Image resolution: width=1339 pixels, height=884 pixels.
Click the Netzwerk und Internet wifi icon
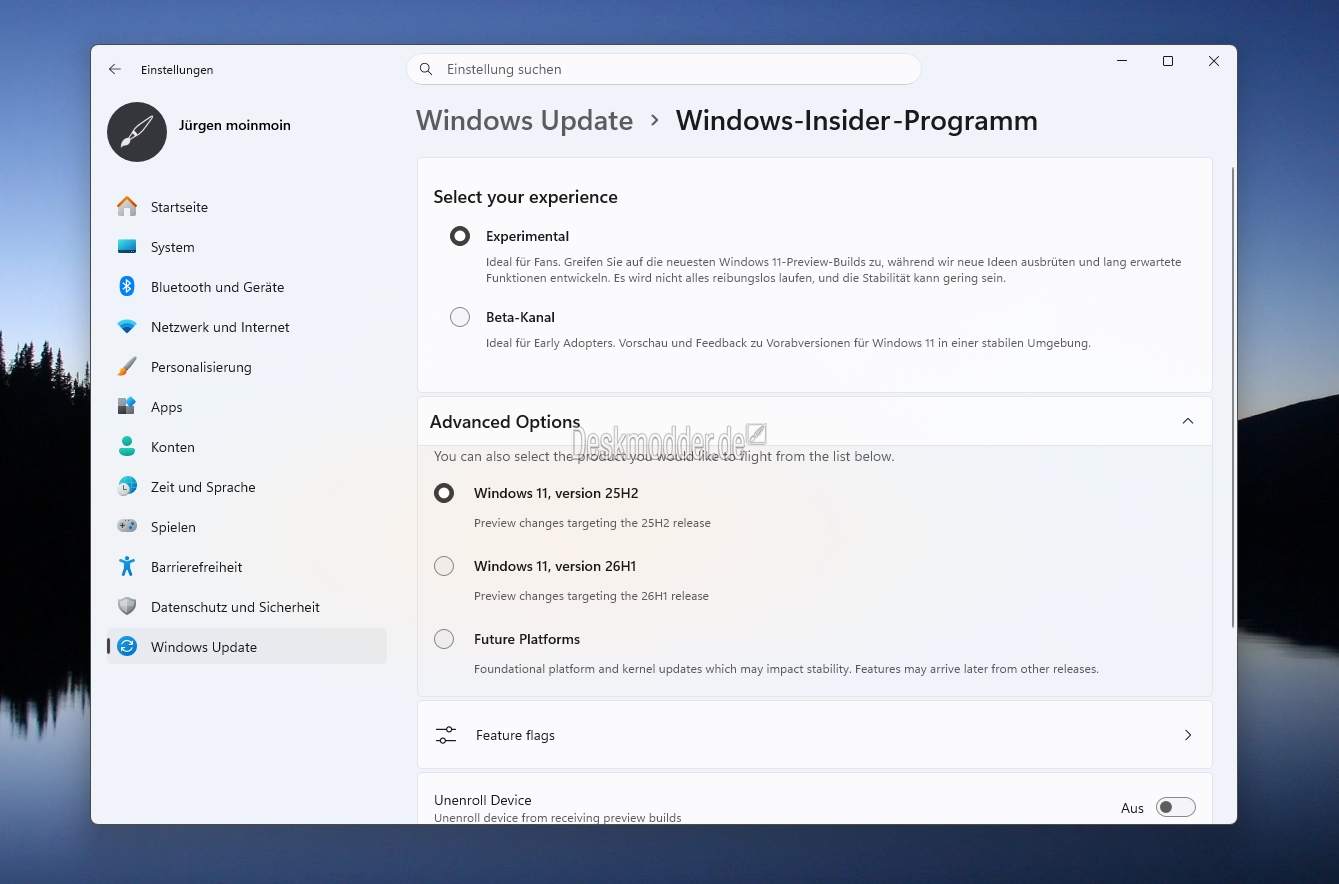point(127,327)
